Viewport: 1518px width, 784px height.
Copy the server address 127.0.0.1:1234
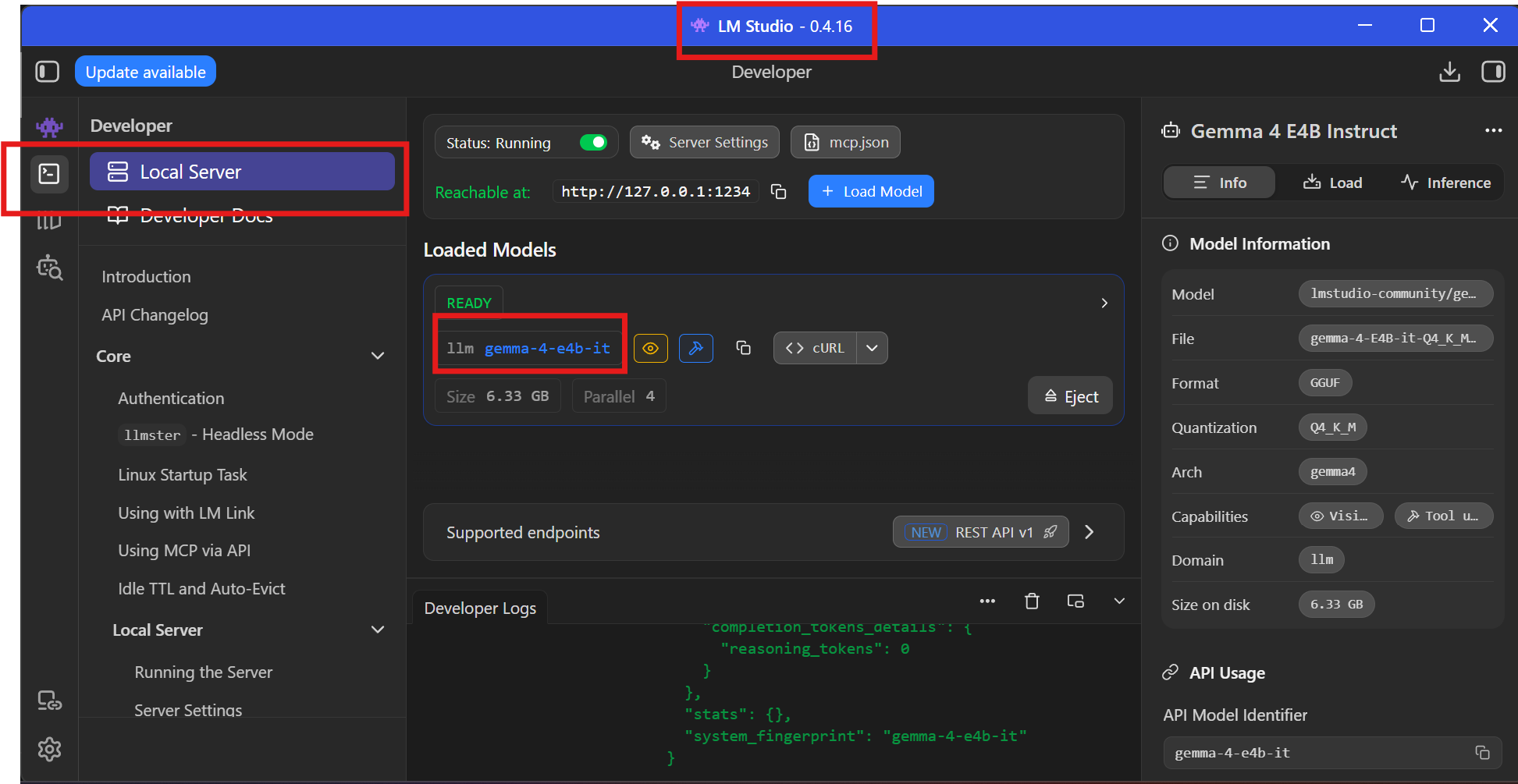pos(778,192)
